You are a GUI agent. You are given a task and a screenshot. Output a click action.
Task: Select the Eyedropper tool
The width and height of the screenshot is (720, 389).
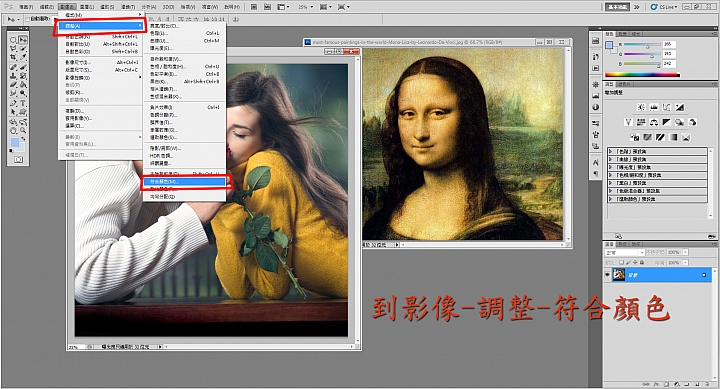[23, 57]
